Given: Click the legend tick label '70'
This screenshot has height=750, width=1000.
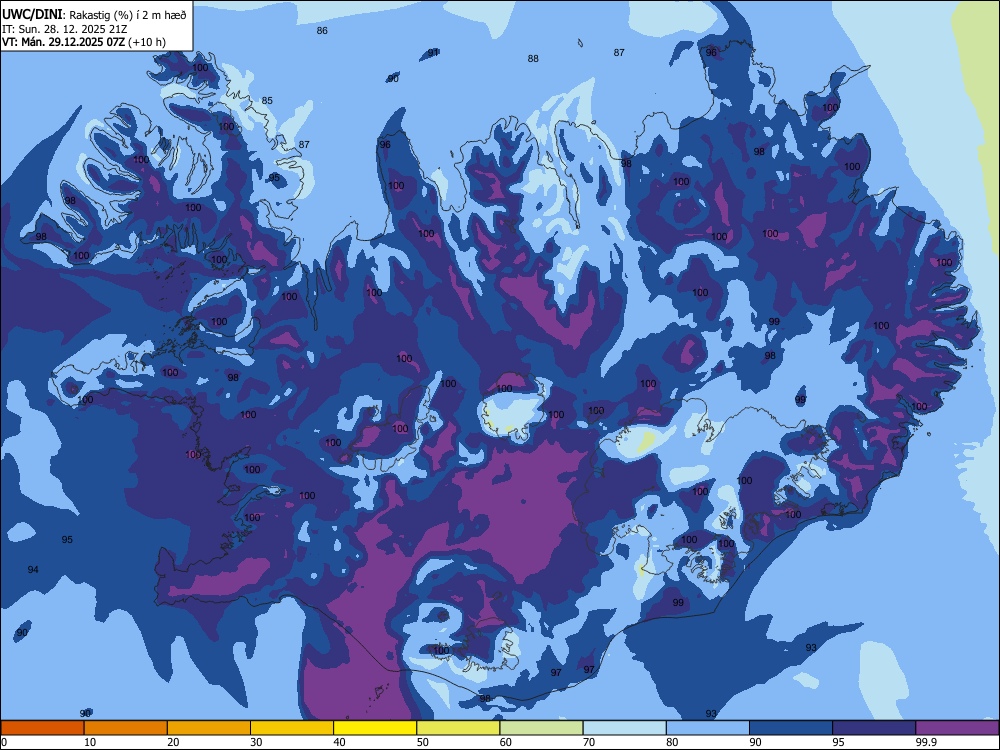Looking at the screenshot, I should [x=589, y=742].
